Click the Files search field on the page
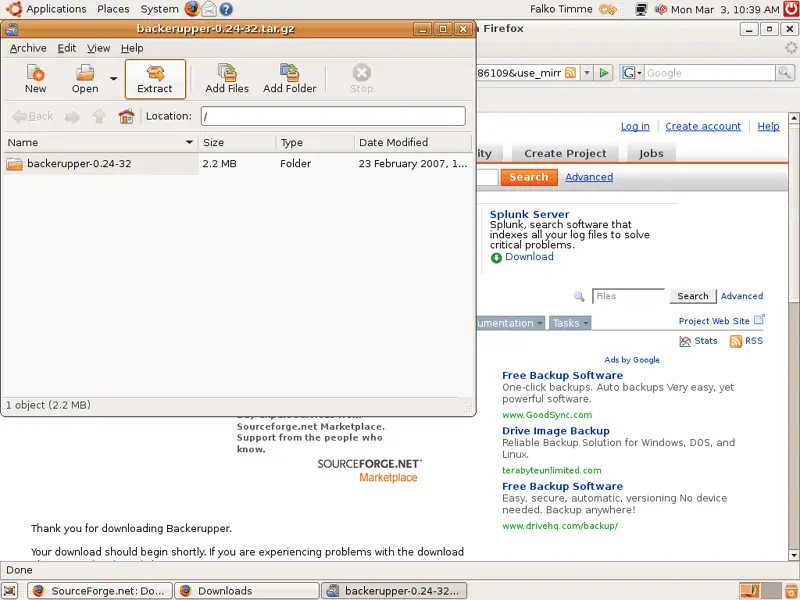The width and height of the screenshot is (800, 600). (x=629, y=296)
